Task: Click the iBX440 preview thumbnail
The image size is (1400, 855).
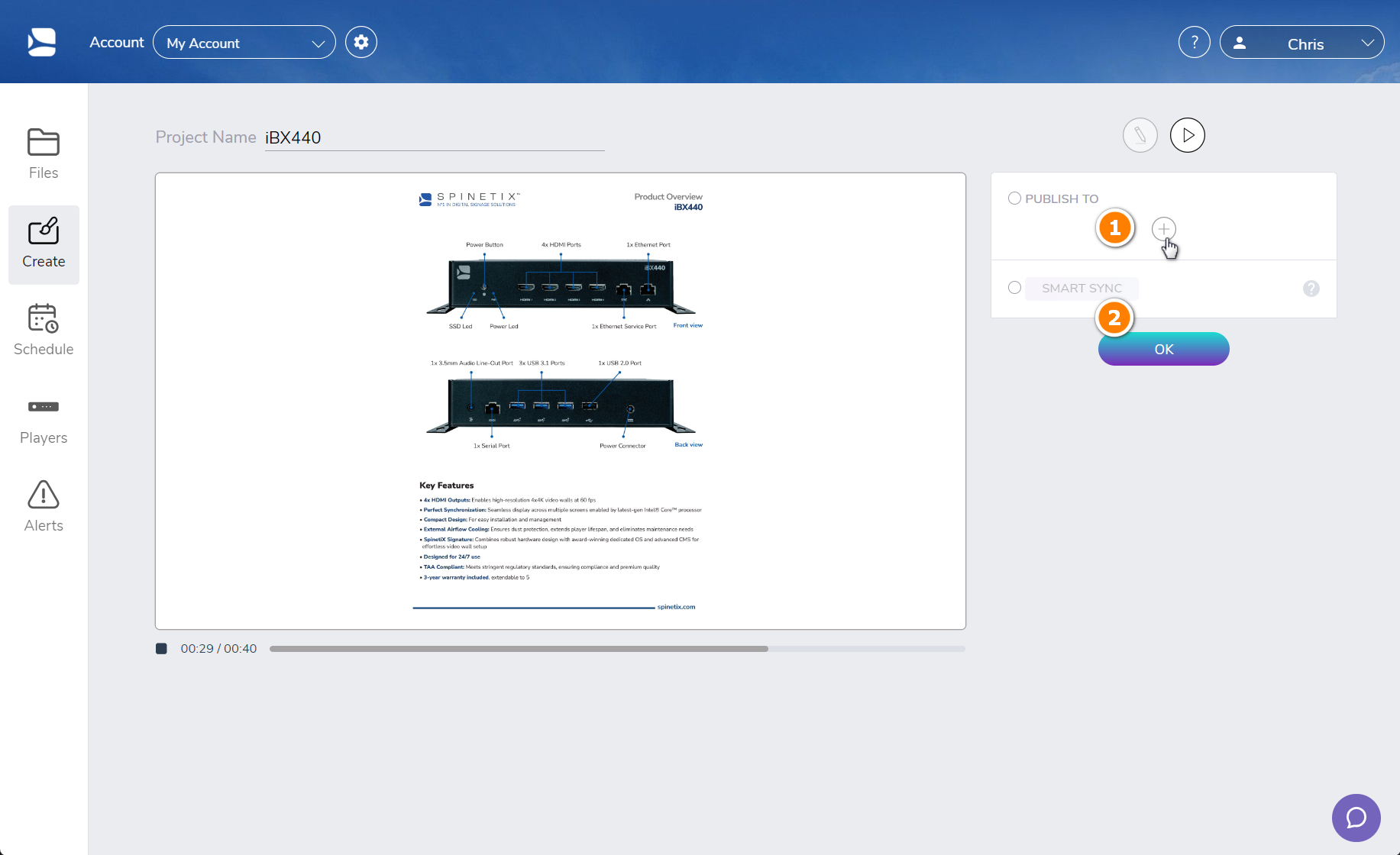Action: 561,401
